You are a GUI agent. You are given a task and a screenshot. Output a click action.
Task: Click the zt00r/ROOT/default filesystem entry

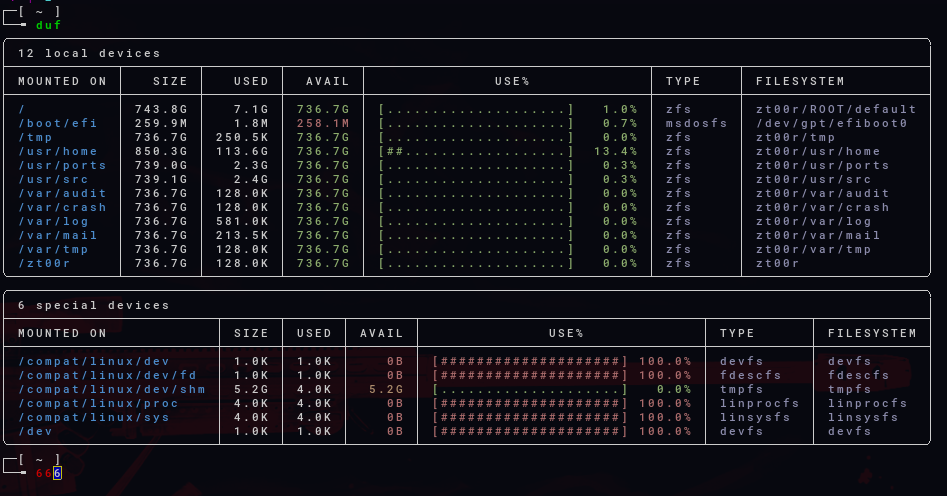(836, 109)
